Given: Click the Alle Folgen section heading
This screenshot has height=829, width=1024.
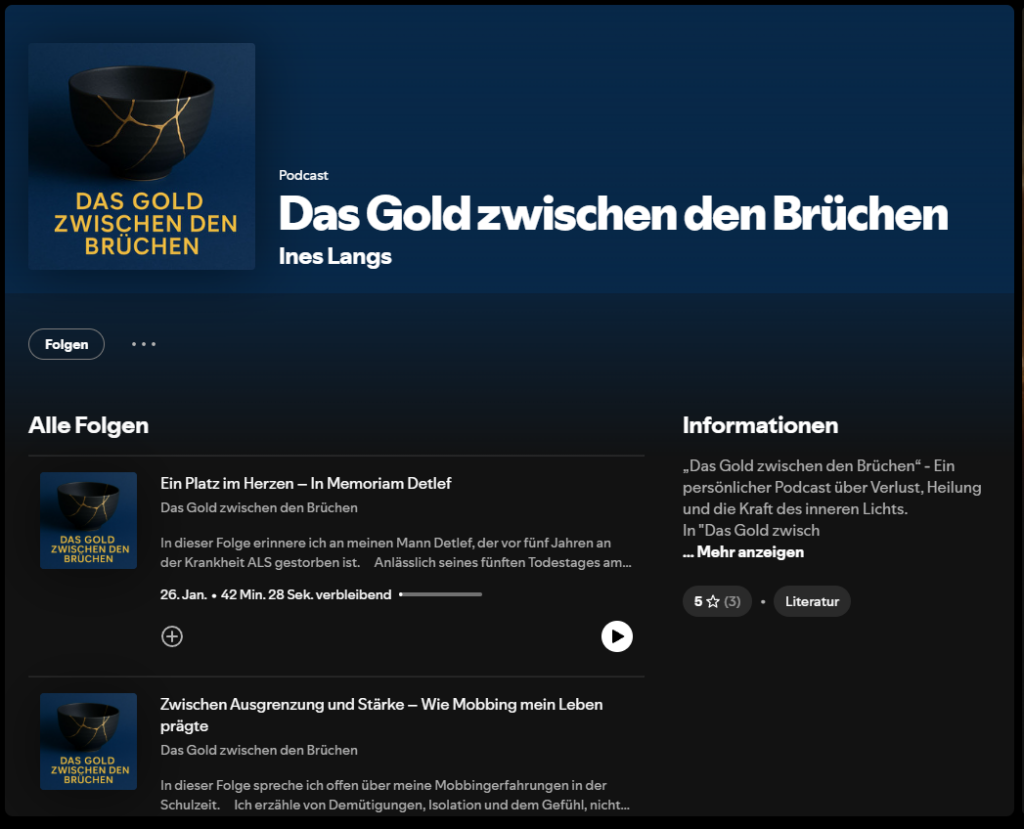Looking at the screenshot, I should tap(88, 425).
